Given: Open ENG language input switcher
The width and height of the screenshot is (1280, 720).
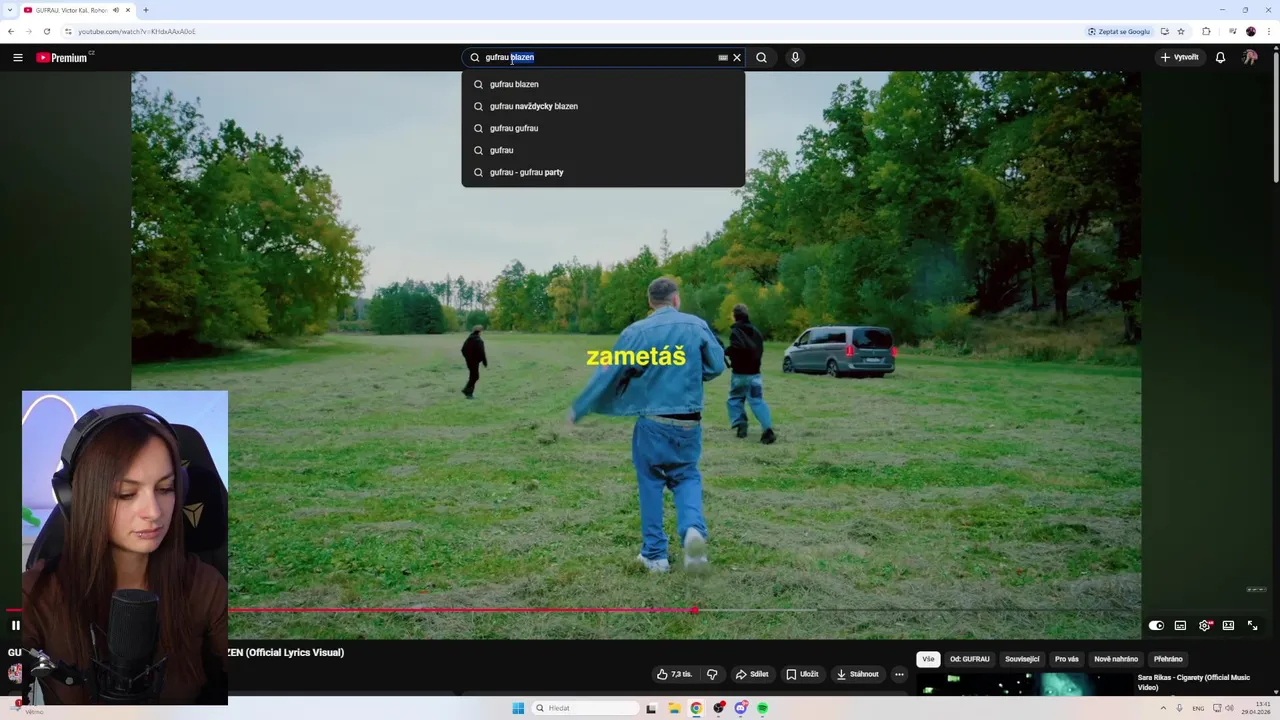Looking at the screenshot, I should 1198,708.
